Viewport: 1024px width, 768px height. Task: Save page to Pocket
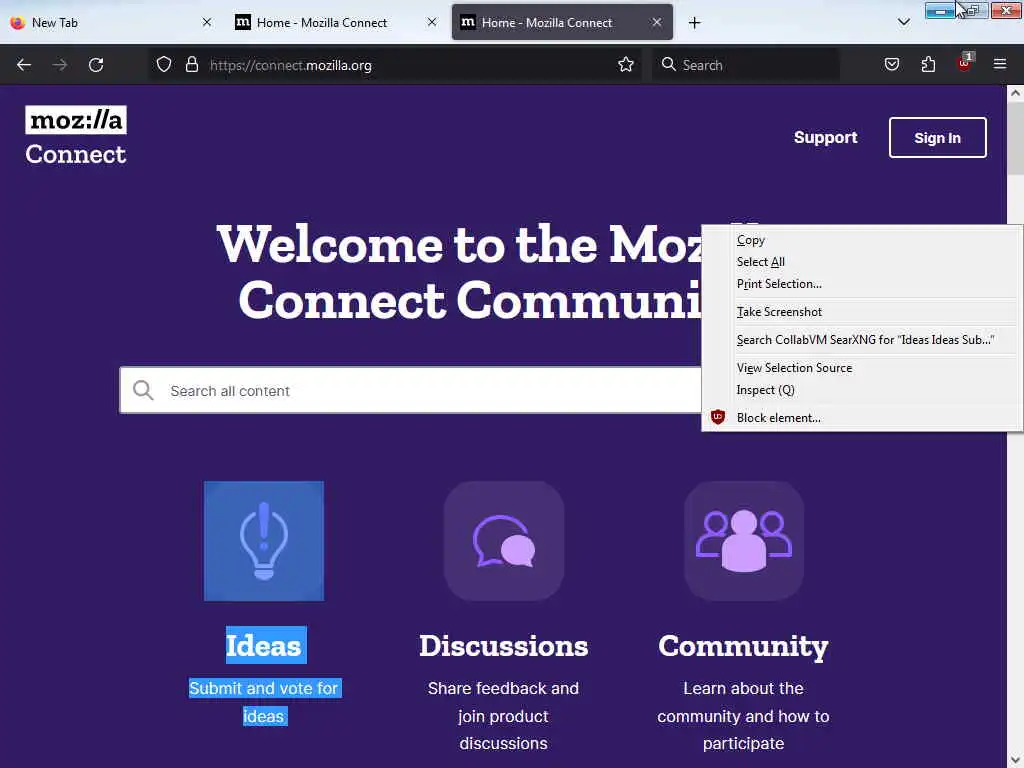click(892, 65)
